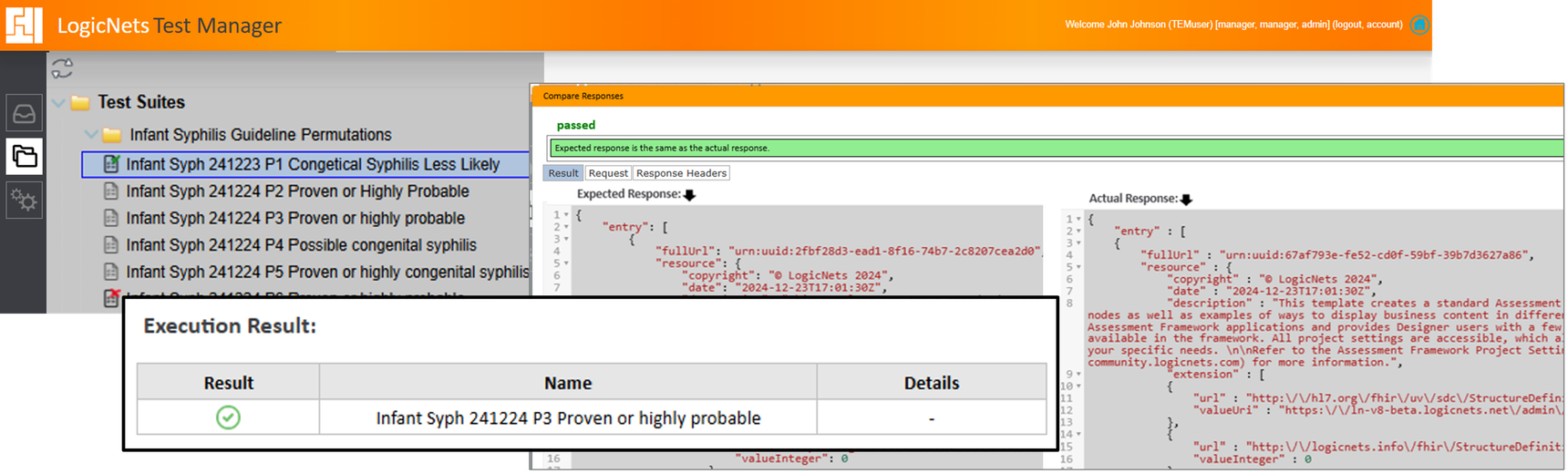Select test P2 Proven or Highly Probable

tap(297, 191)
